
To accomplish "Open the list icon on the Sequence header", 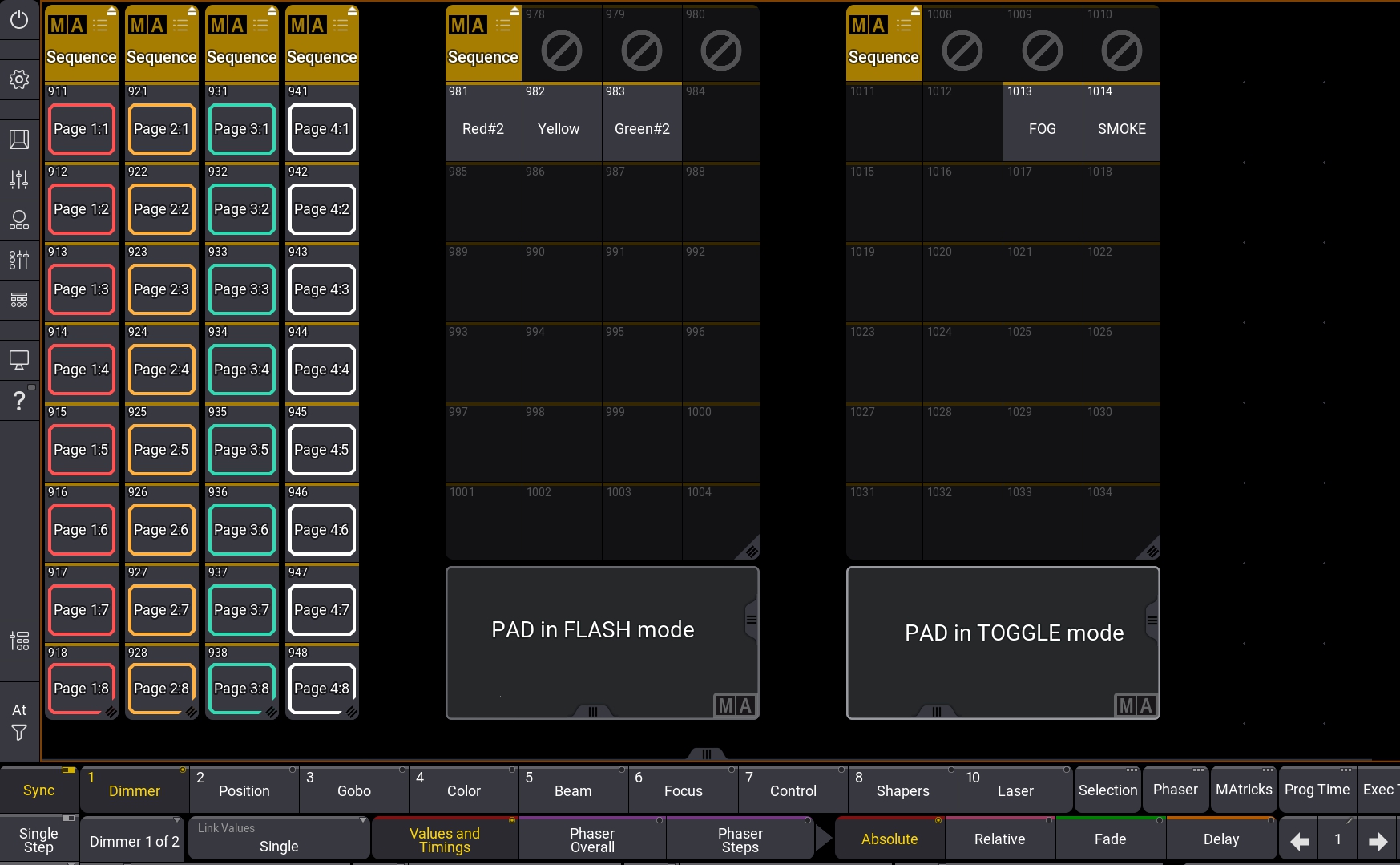I will click(101, 25).
